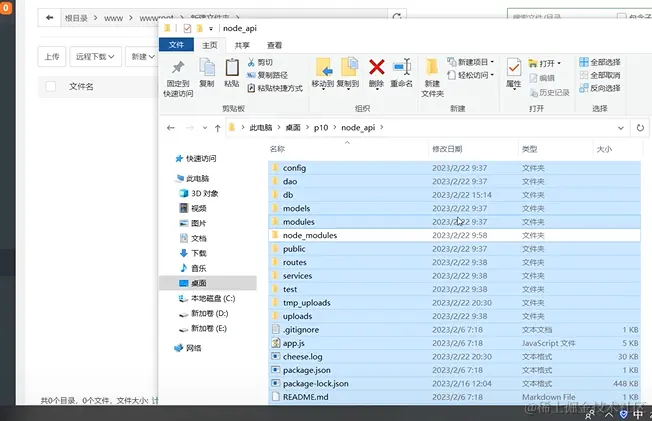Click History (历史记录) in ribbon
Image resolution: width=652 pixels, height=421 pixels.
549,93
